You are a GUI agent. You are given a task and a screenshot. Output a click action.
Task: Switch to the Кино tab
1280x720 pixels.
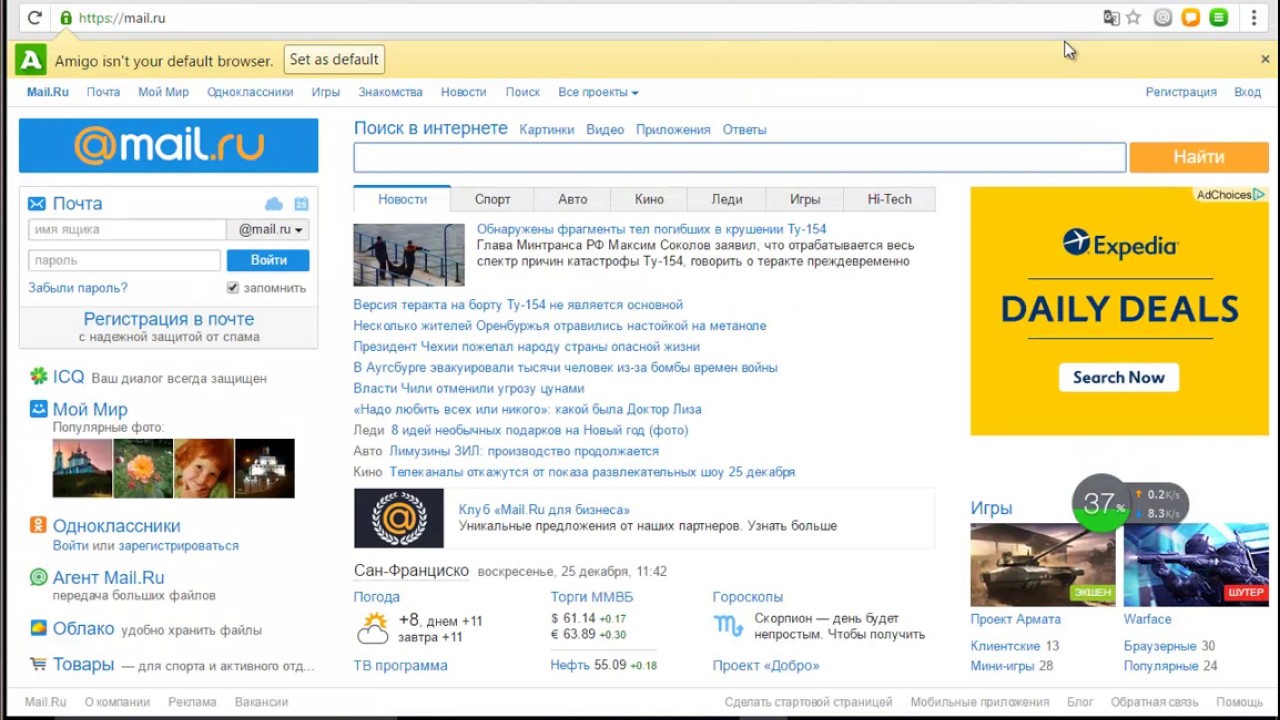649,199
